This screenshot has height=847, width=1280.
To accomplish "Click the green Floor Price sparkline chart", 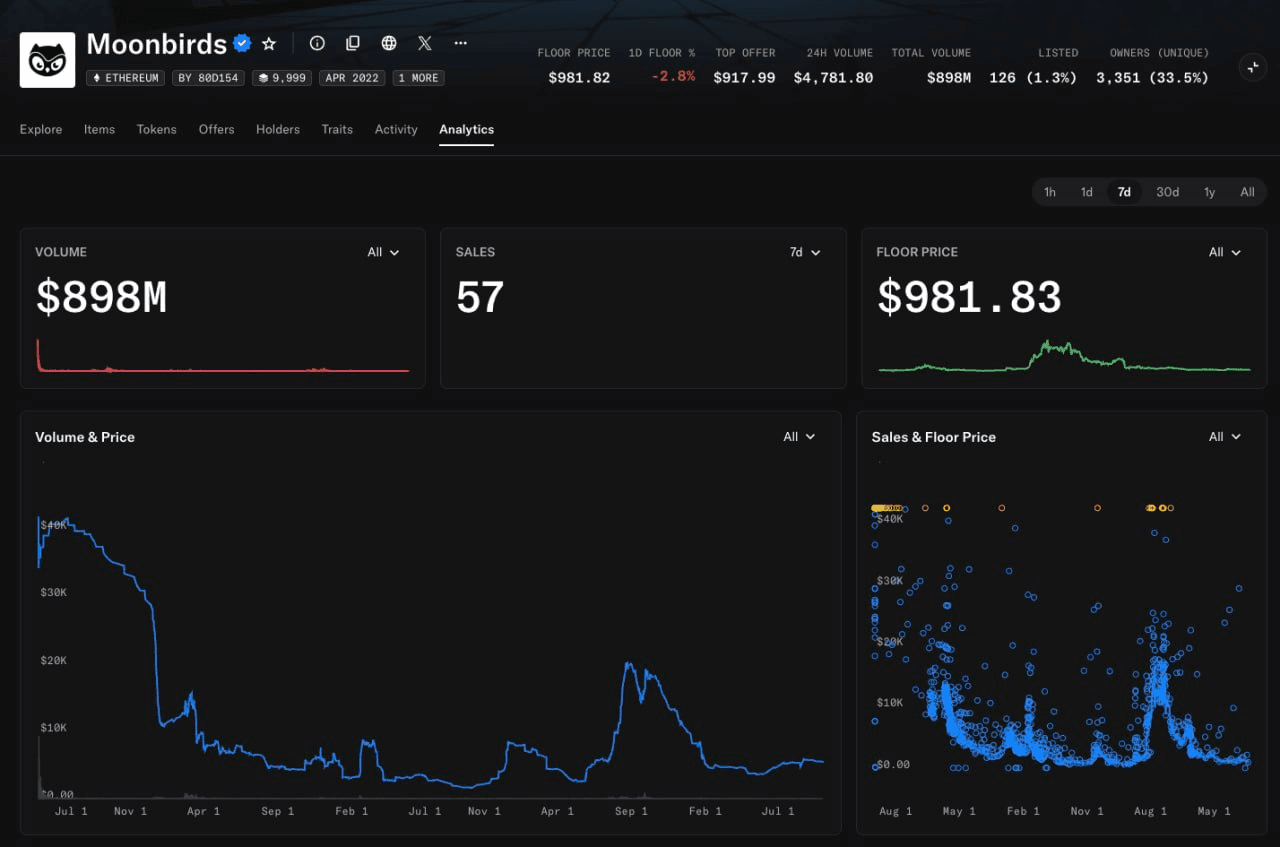I will [1064, 356].
